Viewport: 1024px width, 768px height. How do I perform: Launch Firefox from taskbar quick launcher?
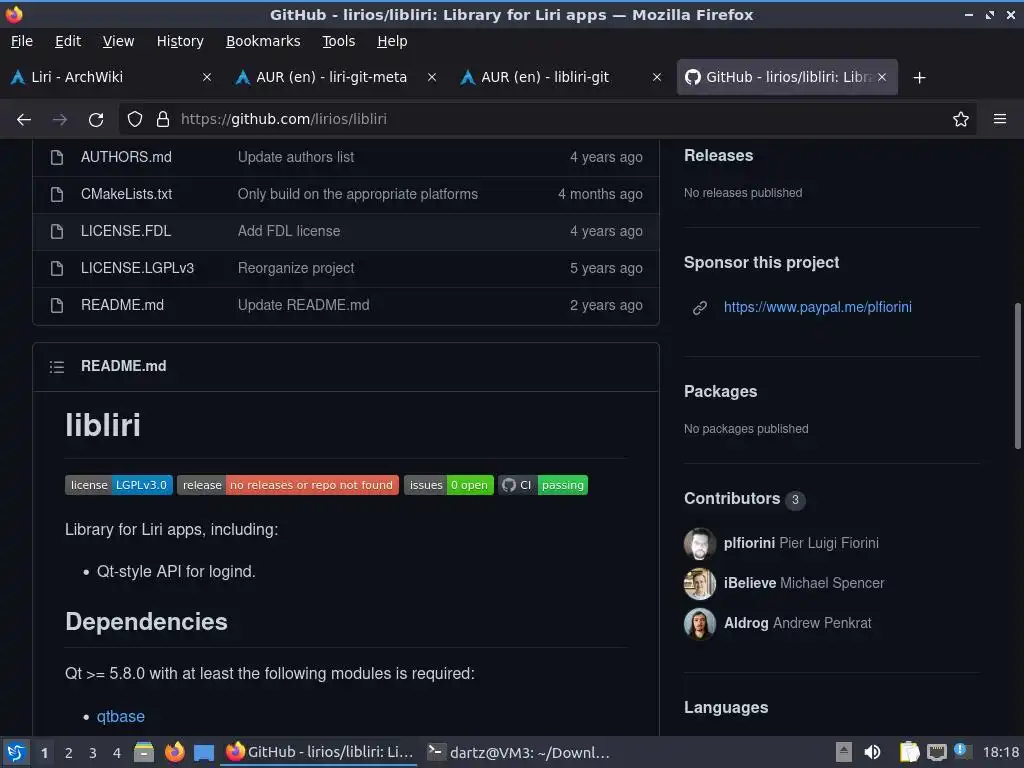coord(174,753)
